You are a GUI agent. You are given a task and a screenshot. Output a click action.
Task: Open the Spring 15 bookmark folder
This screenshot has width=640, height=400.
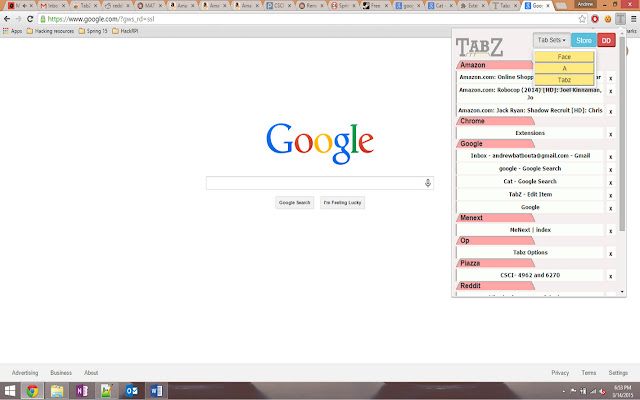pos(93,31)
